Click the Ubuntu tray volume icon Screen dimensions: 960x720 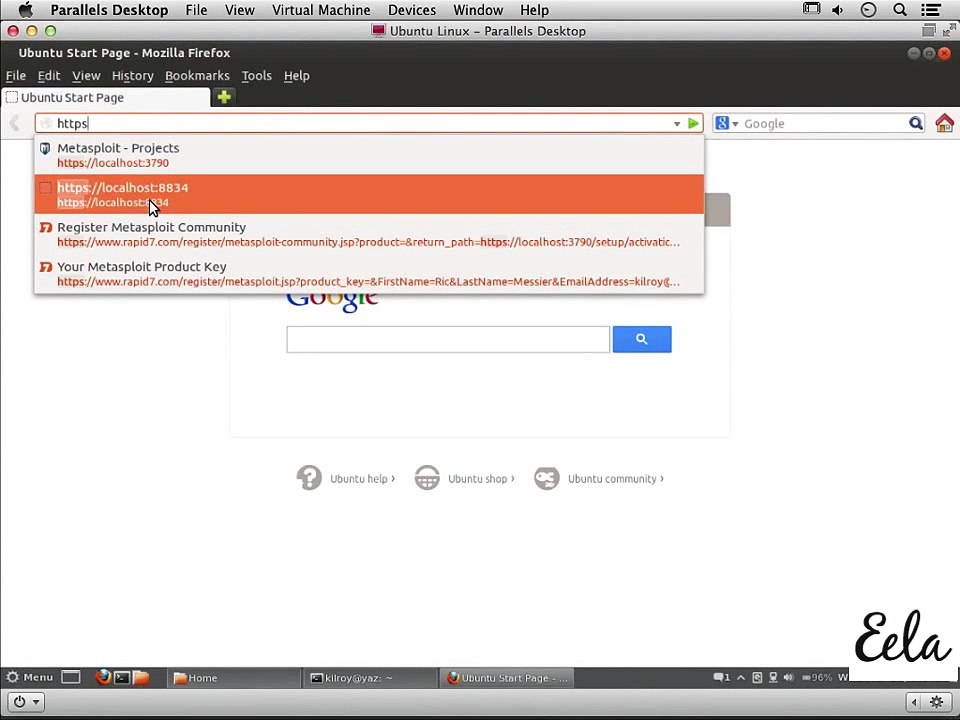(x=789, y=677)
